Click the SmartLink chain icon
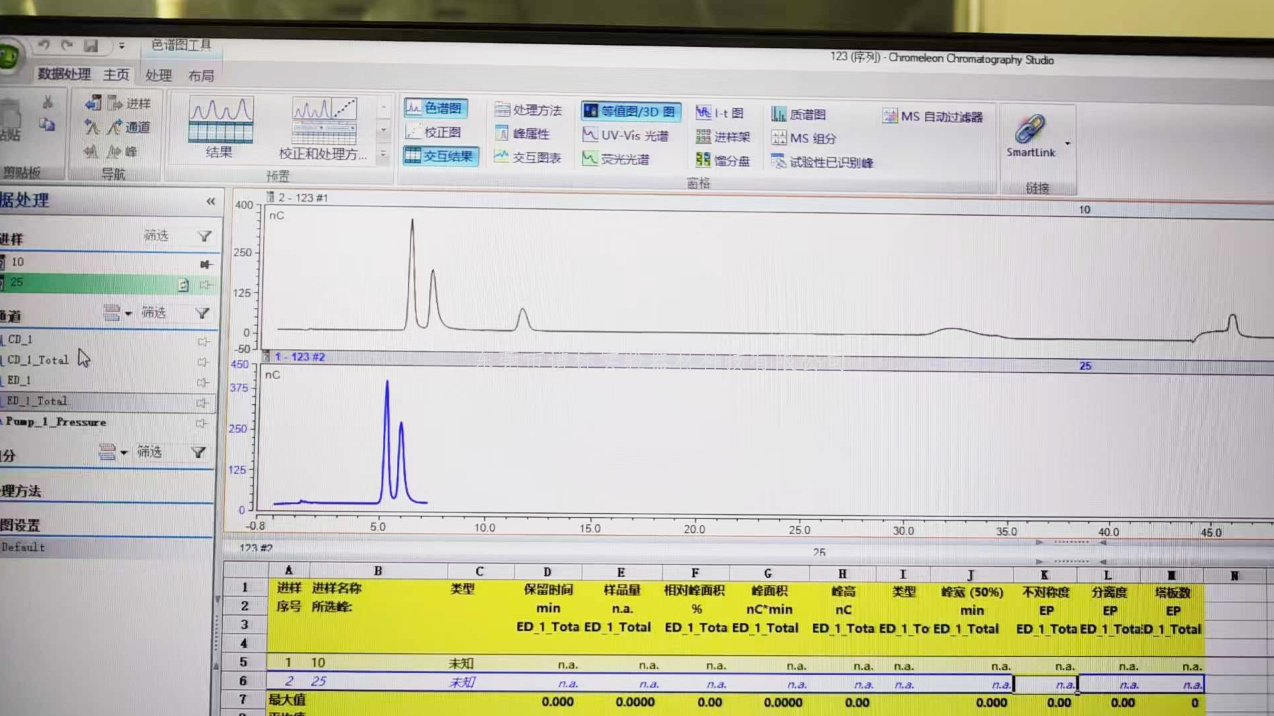The width and height of the screenshot is (1274, 716). tap(1029, 129)
